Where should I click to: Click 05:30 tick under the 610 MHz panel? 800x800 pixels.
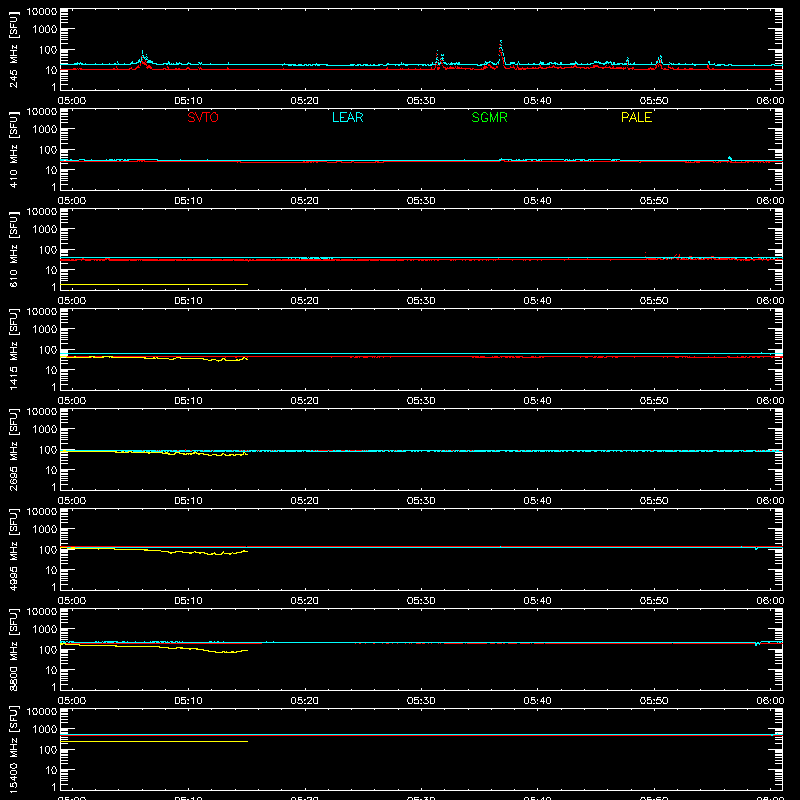421,301
